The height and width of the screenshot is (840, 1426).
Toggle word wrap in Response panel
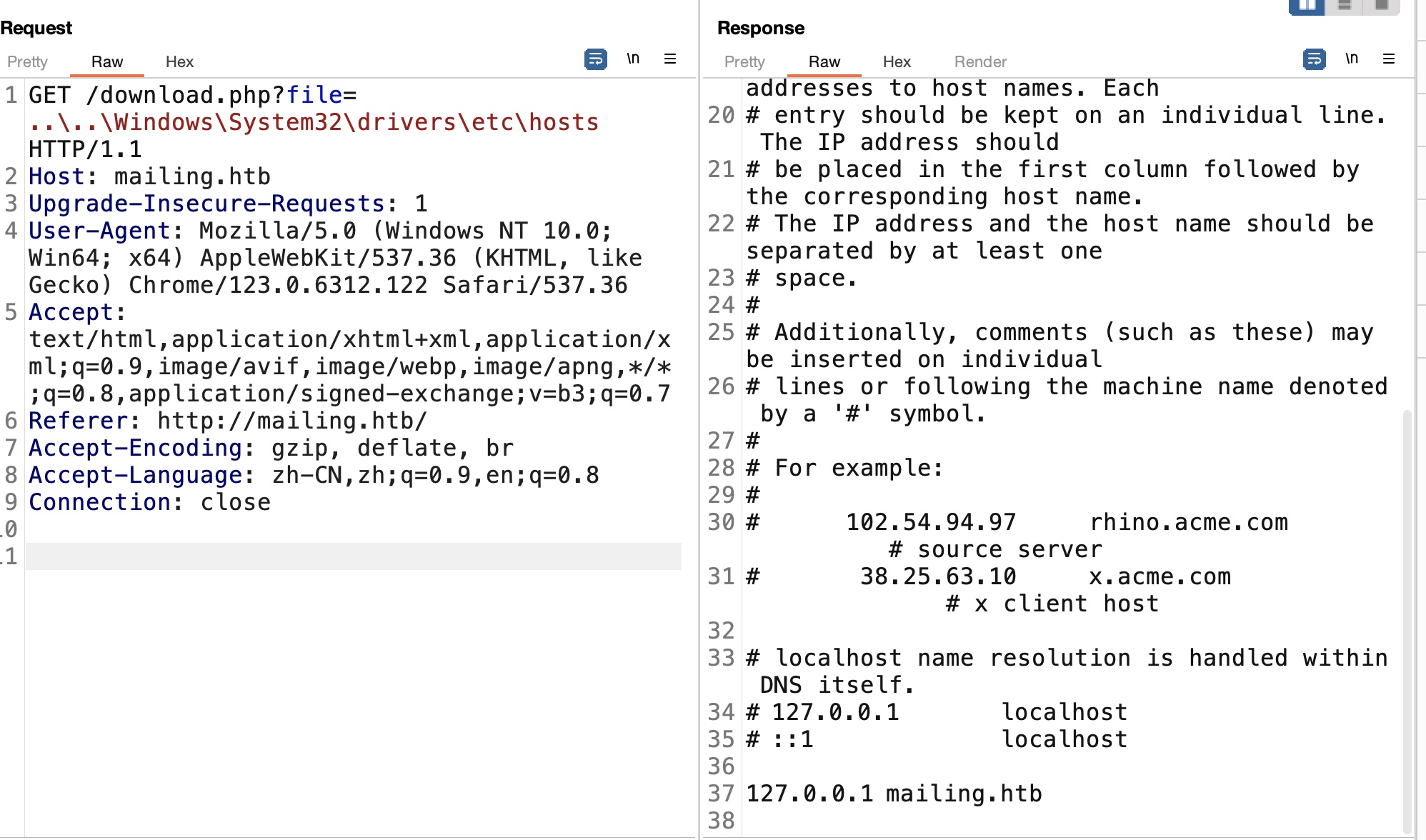click(x=1314, y=59)
